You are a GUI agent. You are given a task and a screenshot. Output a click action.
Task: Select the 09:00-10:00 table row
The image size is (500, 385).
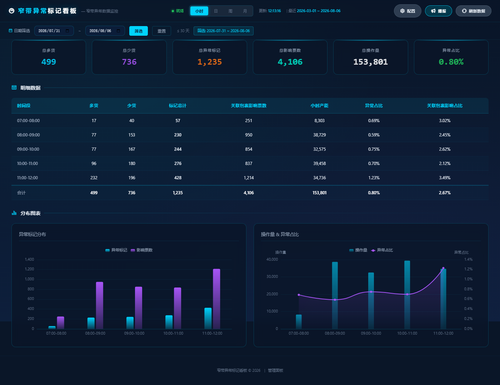[250, 149]
